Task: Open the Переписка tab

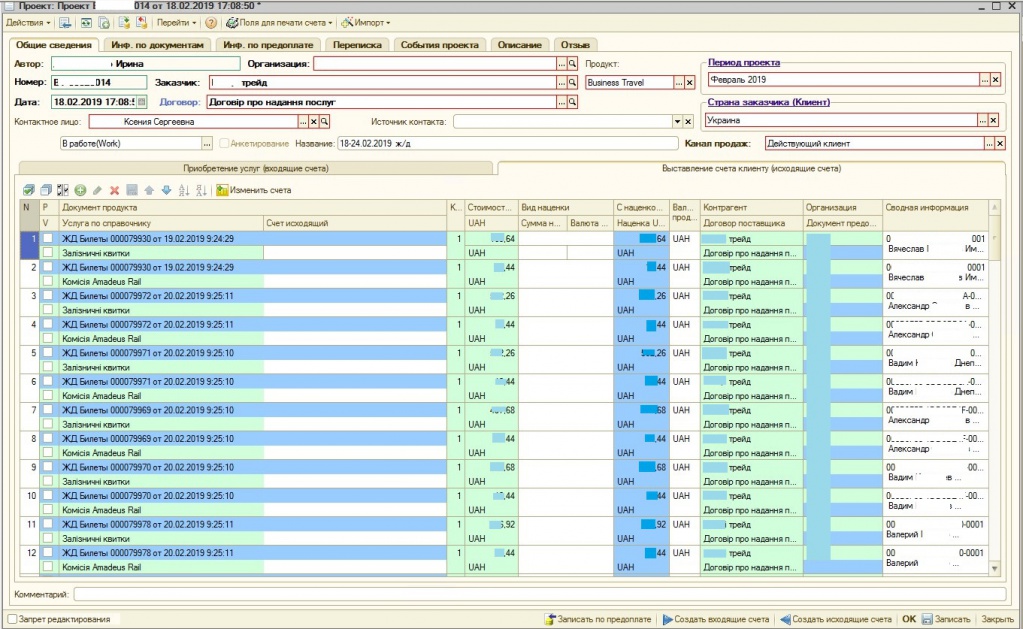Action: [356, 45]
